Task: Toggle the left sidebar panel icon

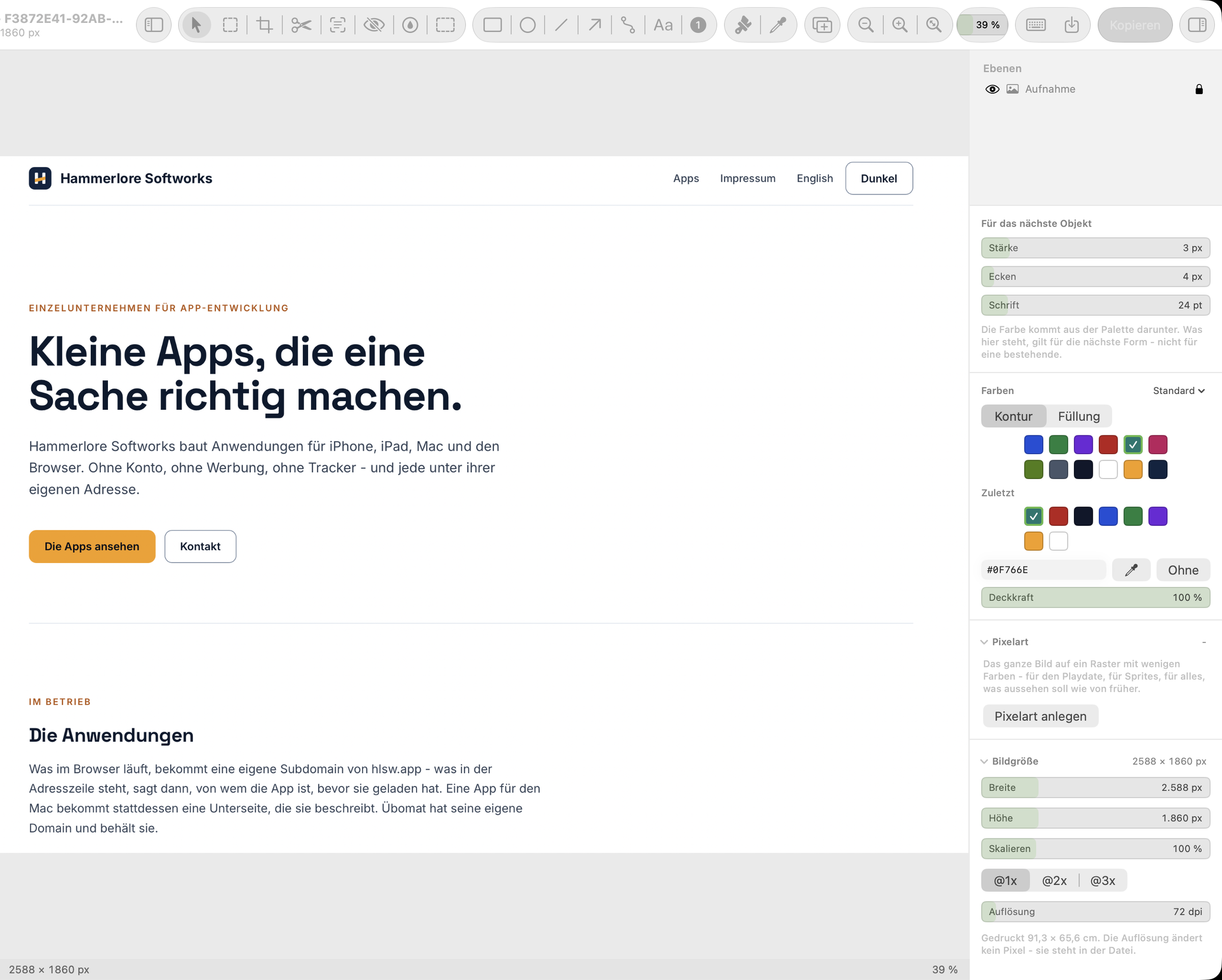Action: click(154, 25)
